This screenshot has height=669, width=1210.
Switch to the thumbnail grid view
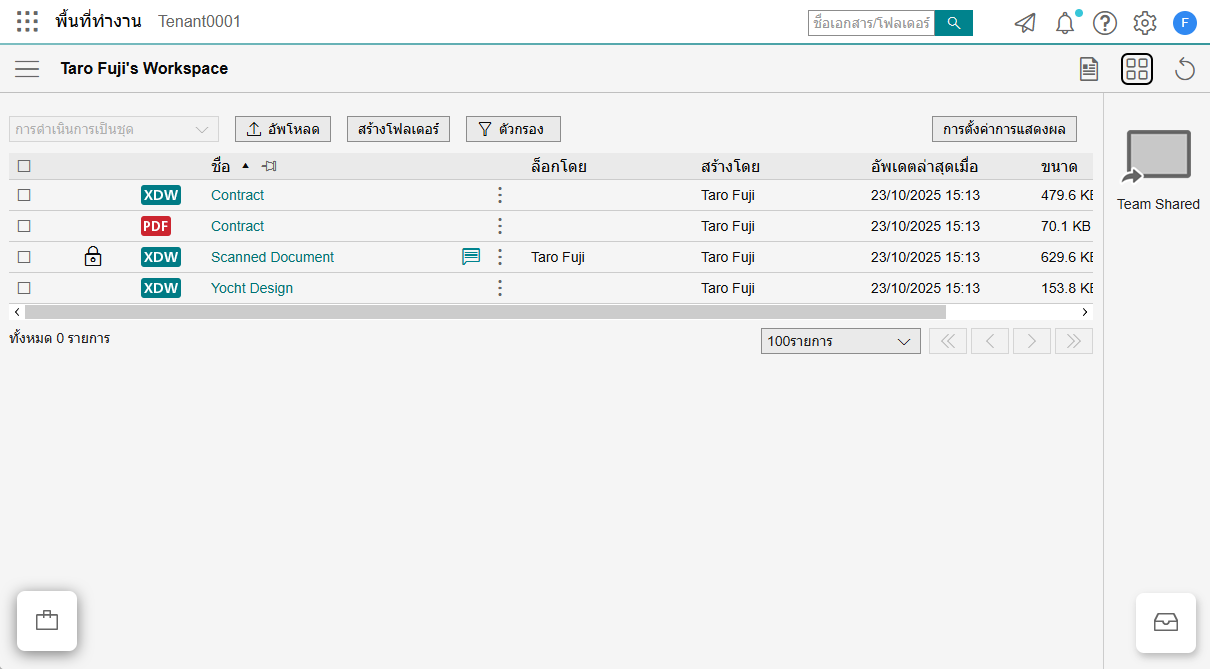click(1137, 69)
